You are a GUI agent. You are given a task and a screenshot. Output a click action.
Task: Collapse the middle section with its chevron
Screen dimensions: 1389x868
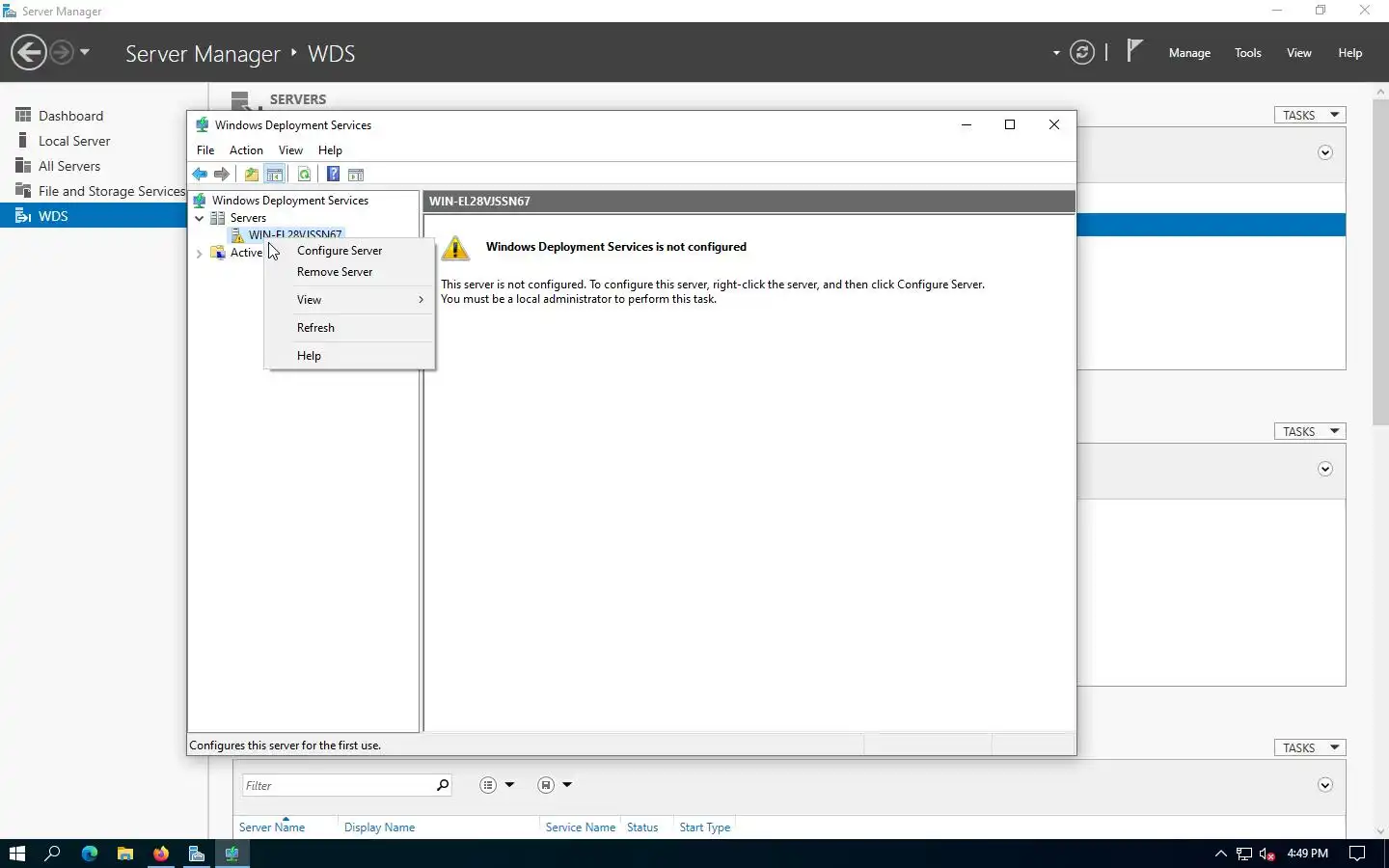pos(1325,469)
